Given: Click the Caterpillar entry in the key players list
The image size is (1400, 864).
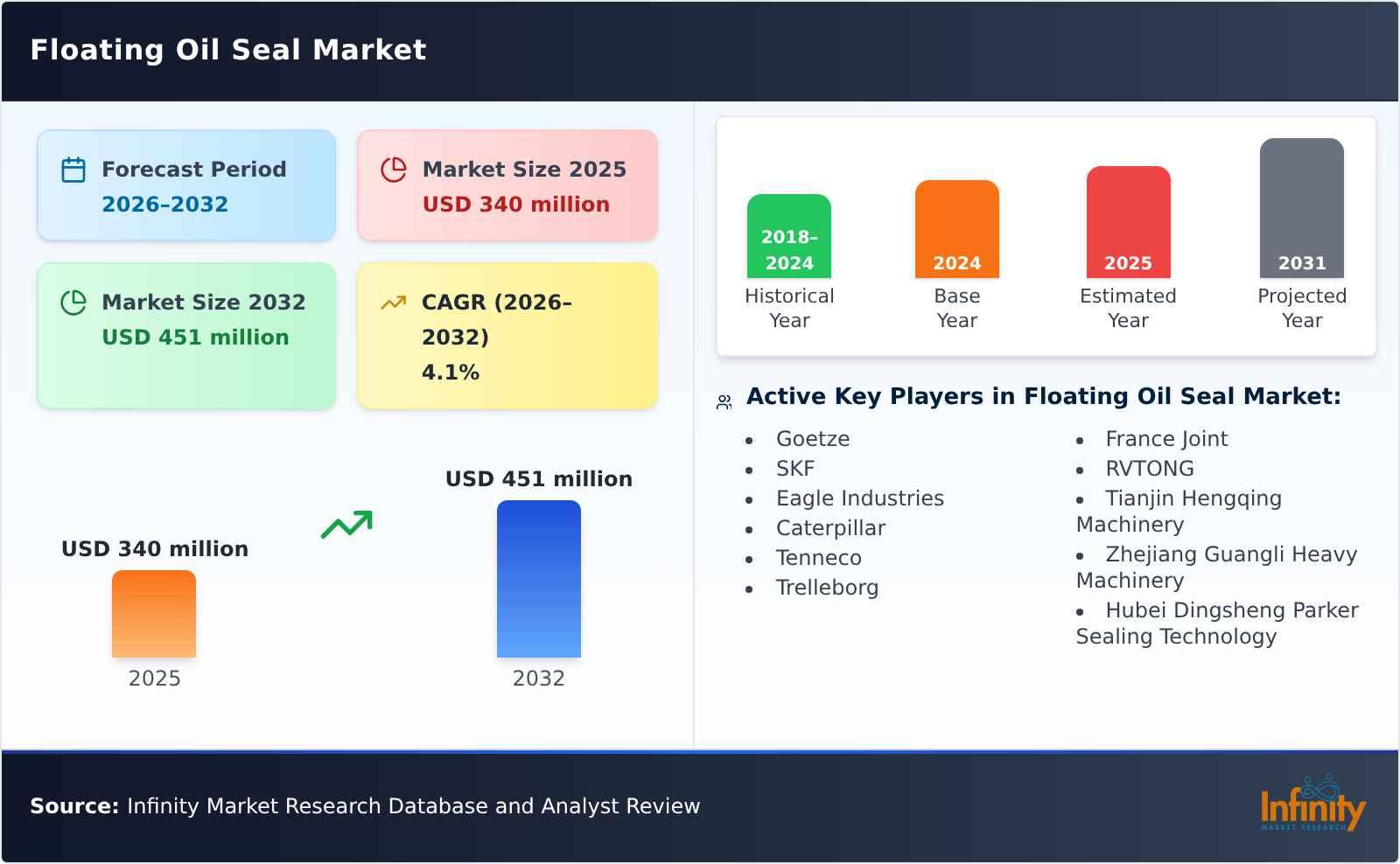Looking at the screenshot, I should [x=829, y=528].
